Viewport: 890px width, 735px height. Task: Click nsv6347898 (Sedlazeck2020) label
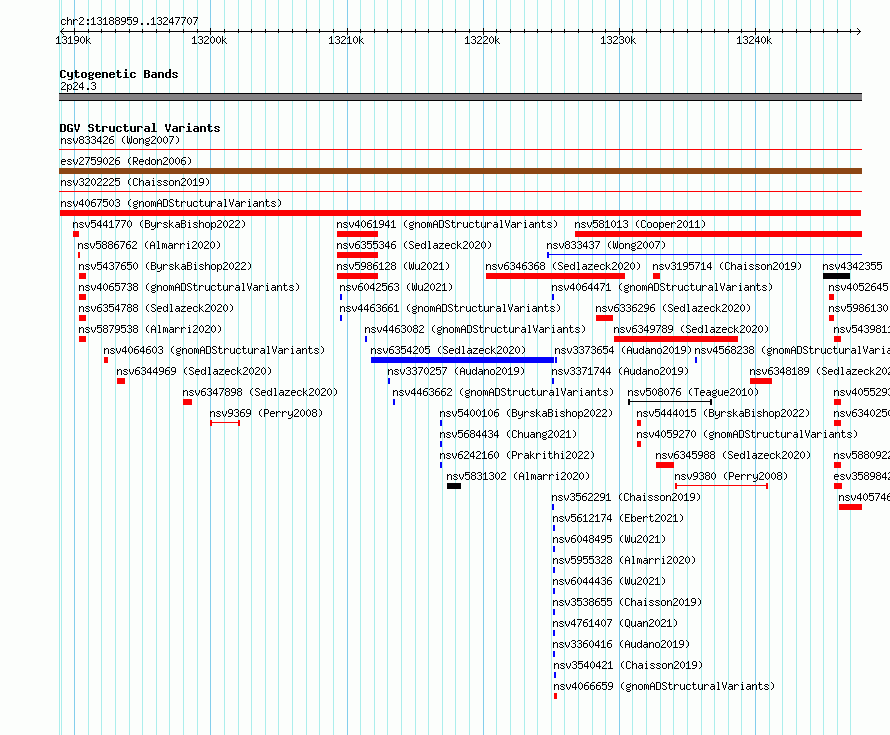[x=260, y=392]
